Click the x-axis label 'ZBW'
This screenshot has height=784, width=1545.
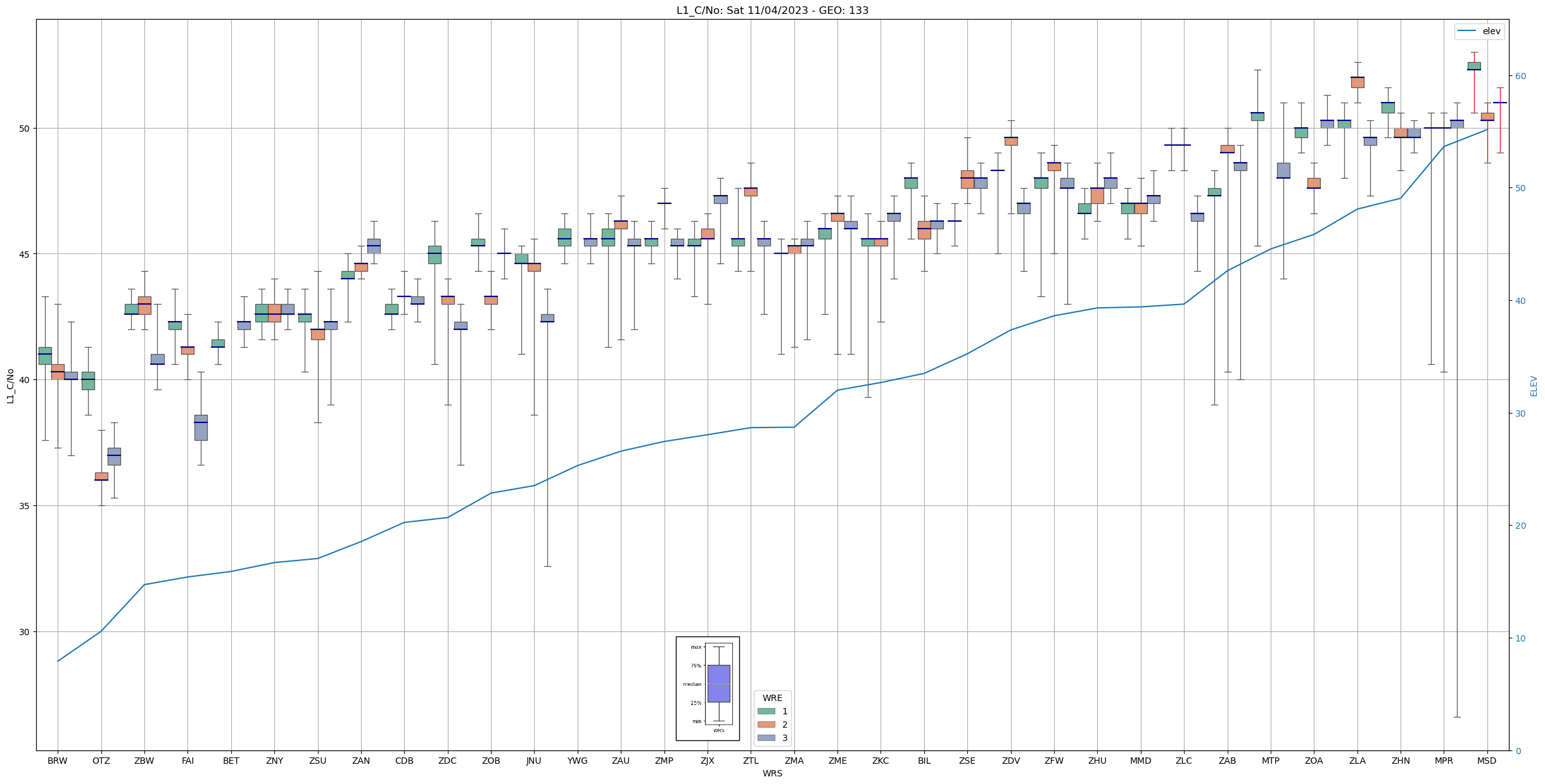click(144, 761)
